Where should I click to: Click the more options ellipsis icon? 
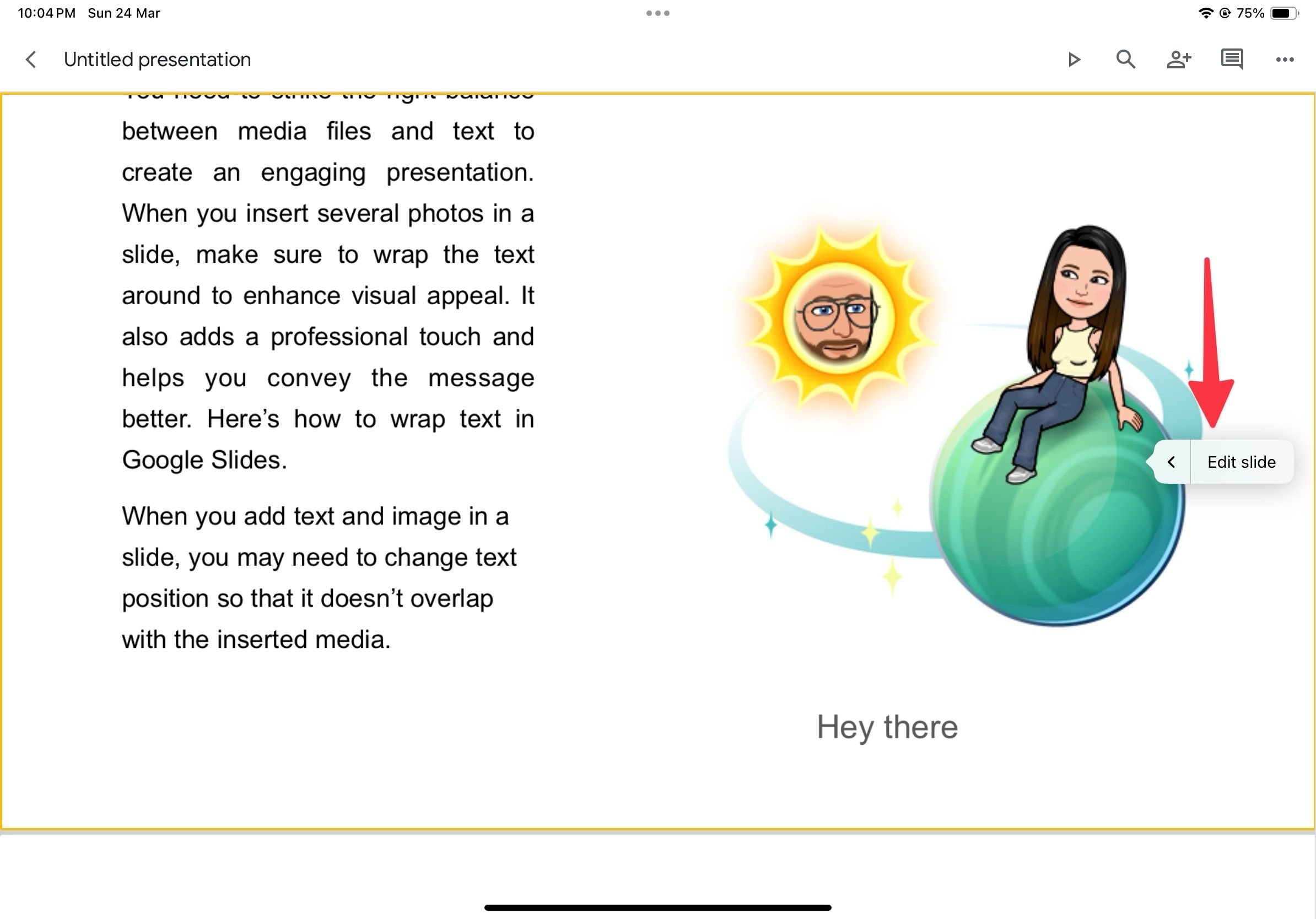[x=1284, y=59]
